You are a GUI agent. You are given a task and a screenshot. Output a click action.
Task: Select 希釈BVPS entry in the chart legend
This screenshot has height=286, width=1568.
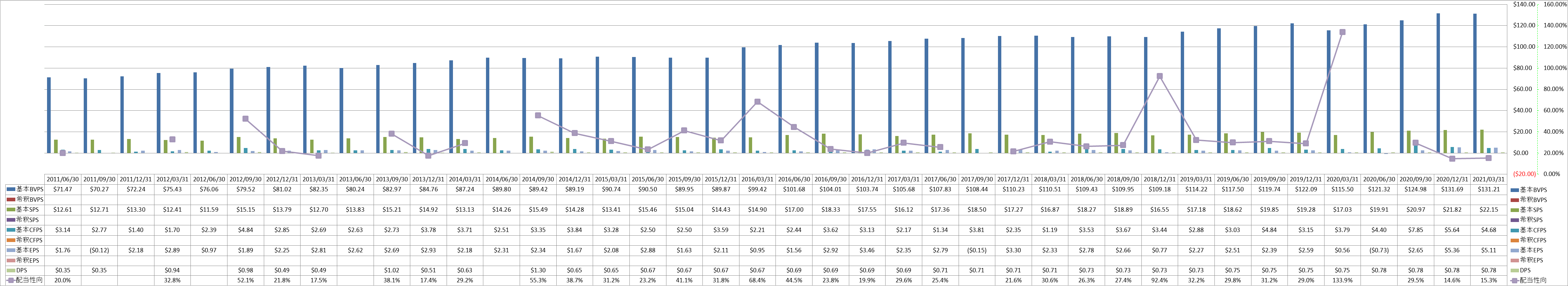(x=1528, y=200)
